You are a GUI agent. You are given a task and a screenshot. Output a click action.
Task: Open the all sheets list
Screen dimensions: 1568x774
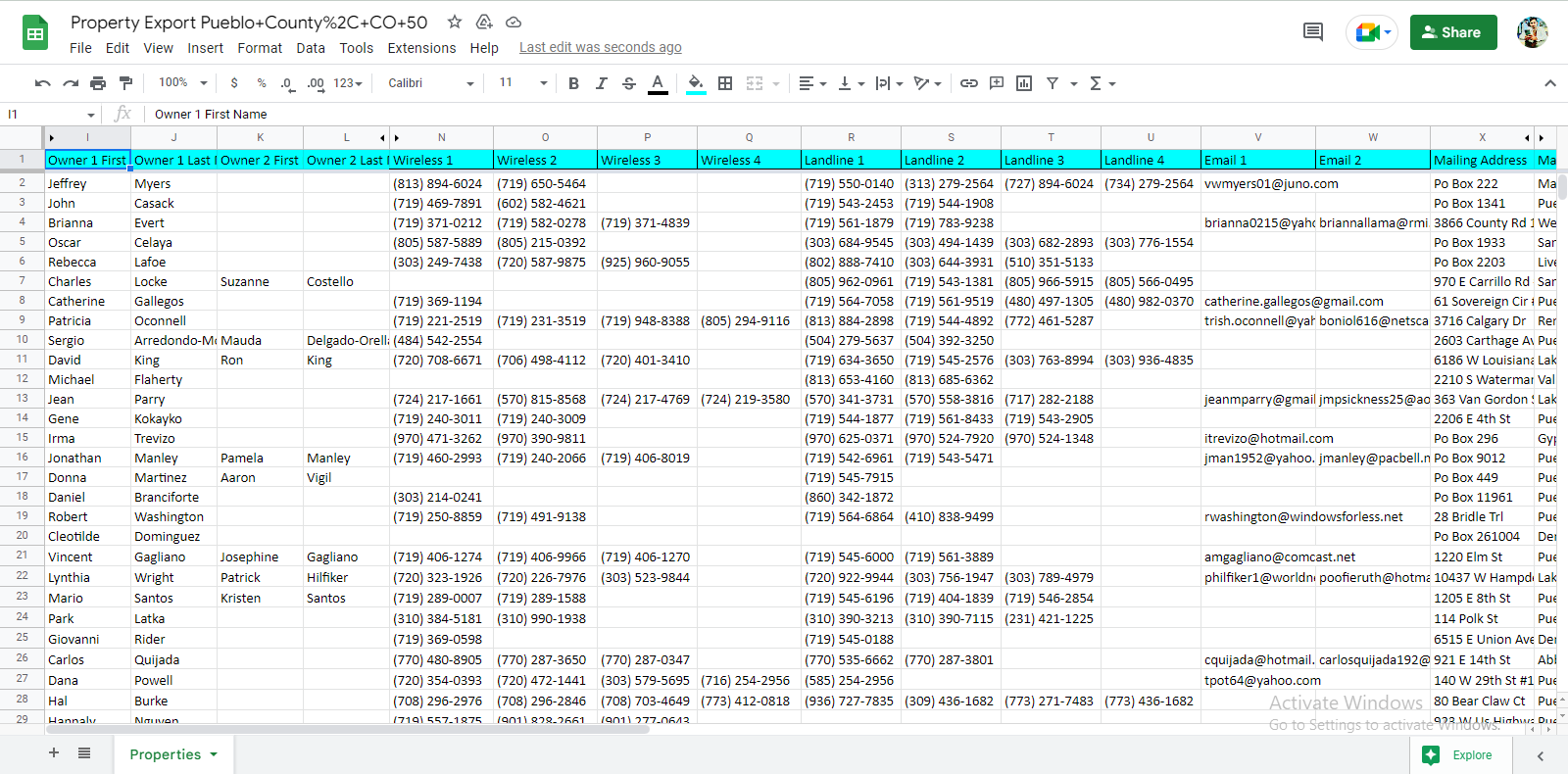point(84,753)
